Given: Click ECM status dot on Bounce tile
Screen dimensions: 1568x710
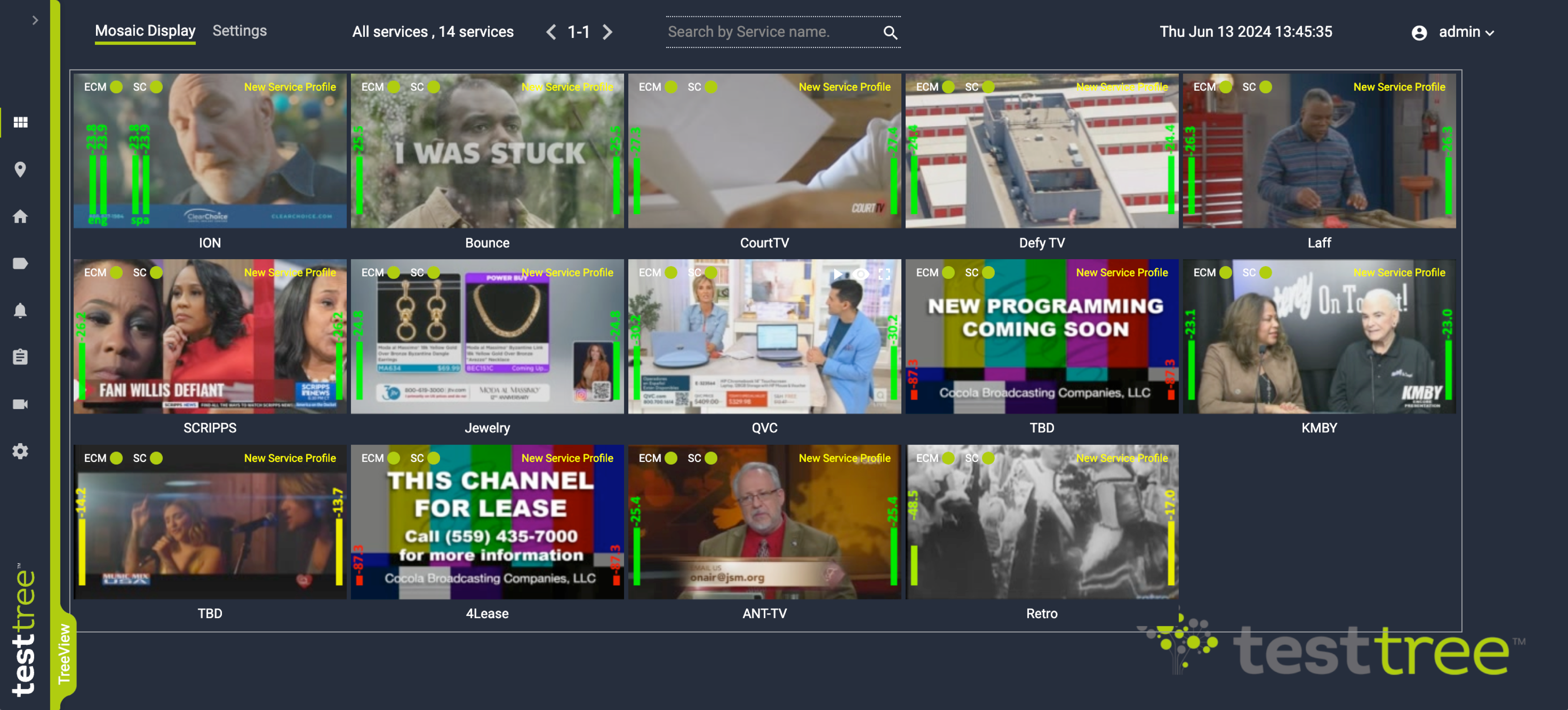Looking at the screenshot, I should tap(394, 87).
